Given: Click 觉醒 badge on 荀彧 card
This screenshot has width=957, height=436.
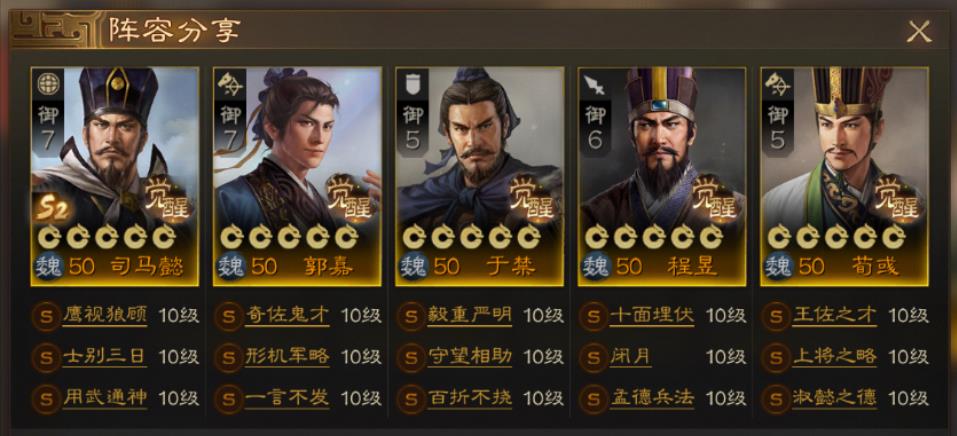Looking at the screenshot, I should (x=897, y=199).
